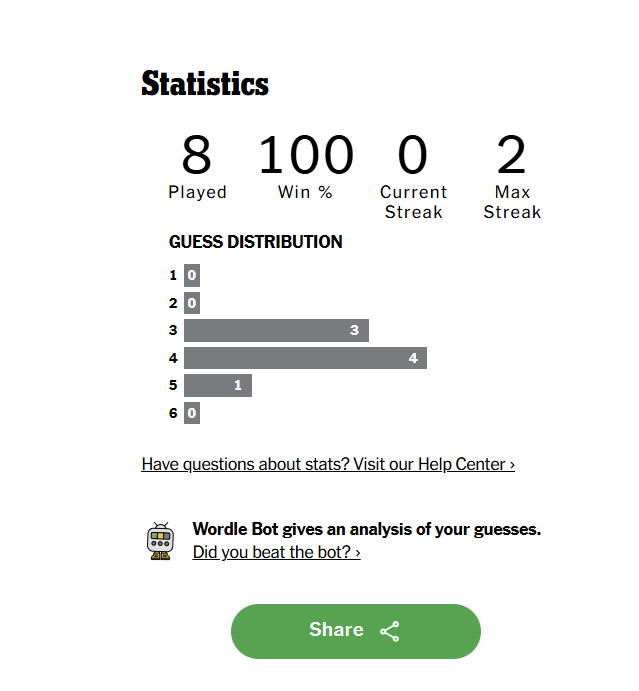This screenshot has height=691, width=639.
Task: Click the Current Streak value of 0
Action: (413, 156)
